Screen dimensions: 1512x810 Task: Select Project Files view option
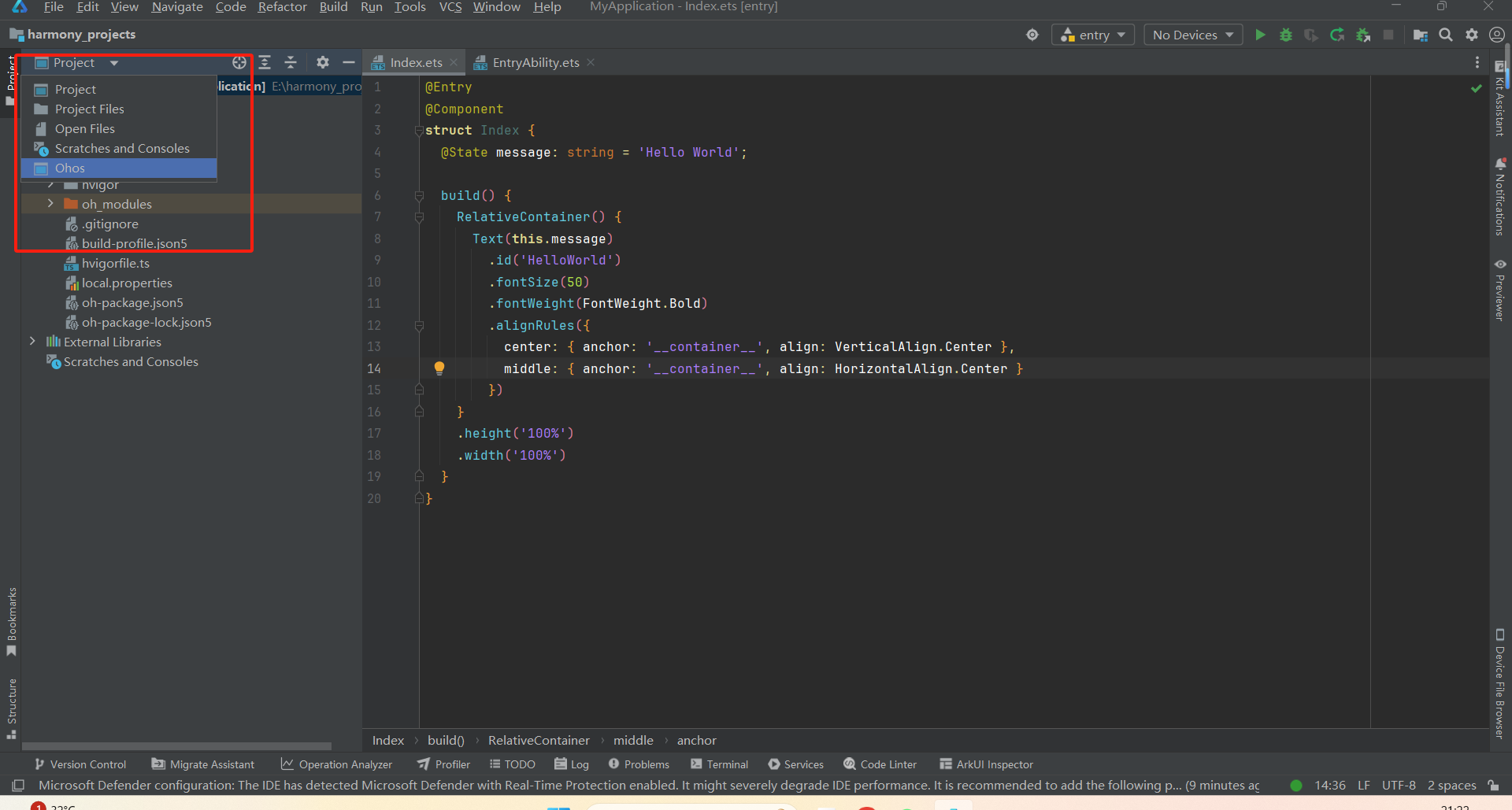(x=119, y=109)
